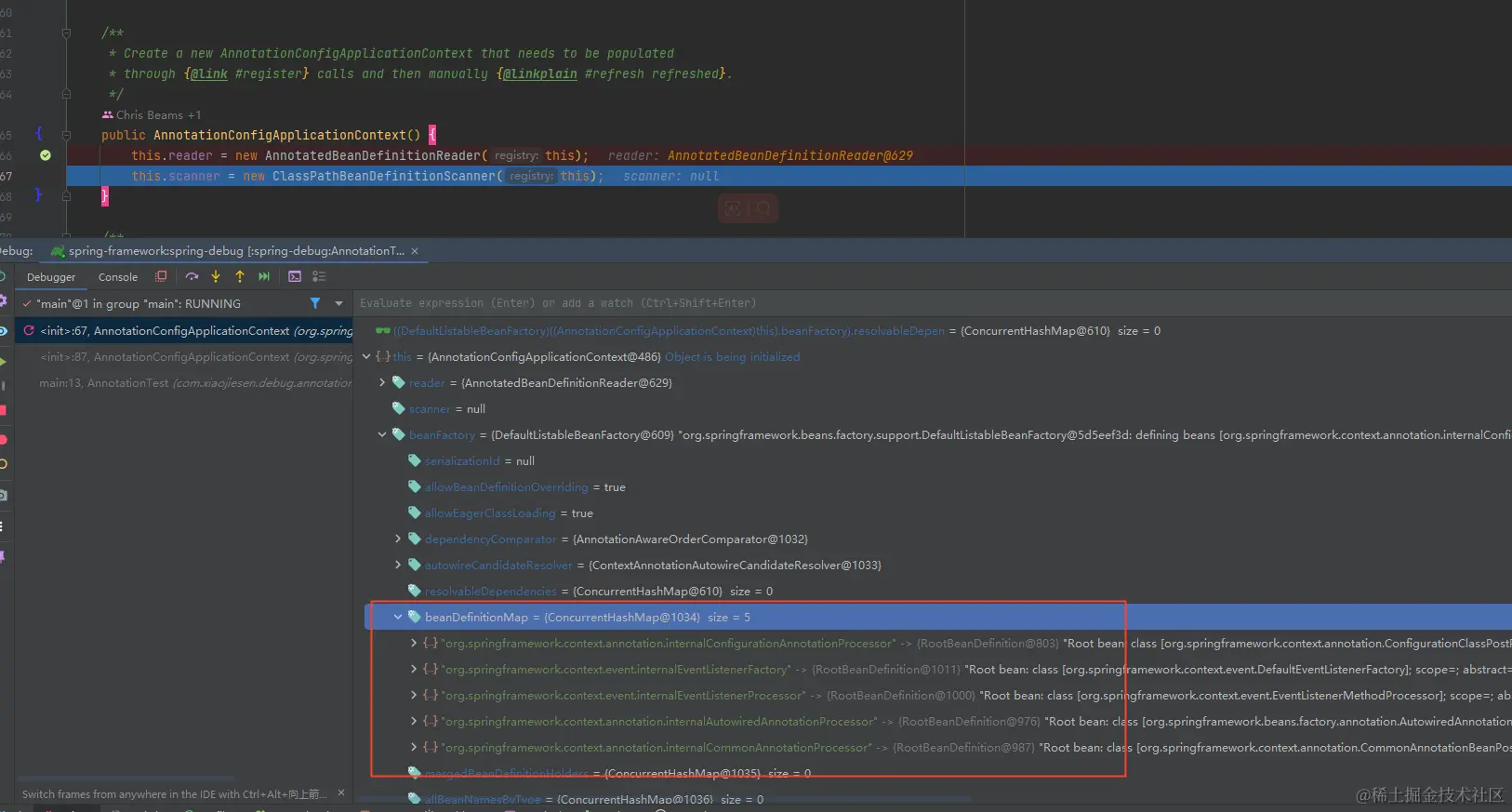Expand the reader variable node
Viewport: 1512px width, 812px height.
(382, 382)
